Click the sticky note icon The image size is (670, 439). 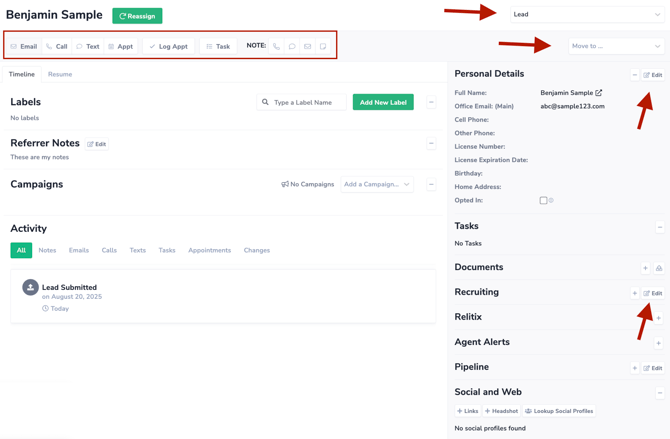323,46
